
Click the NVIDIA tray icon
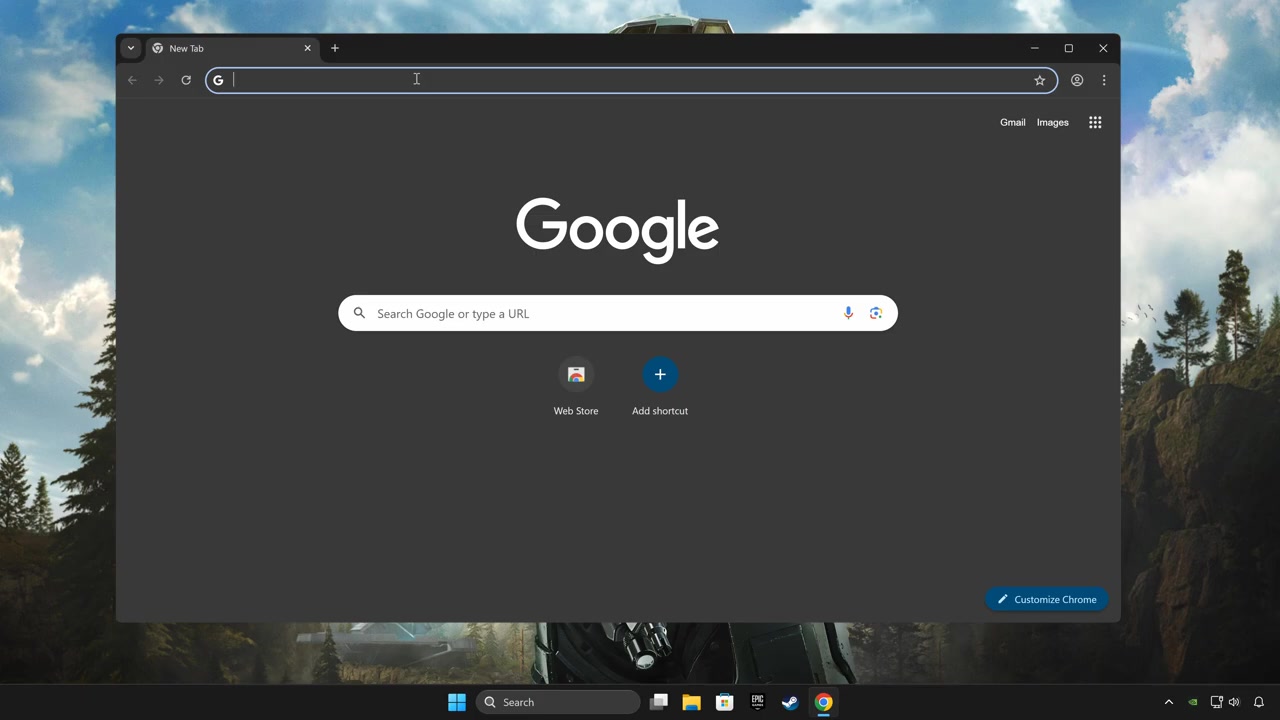tap(1192, 702)
